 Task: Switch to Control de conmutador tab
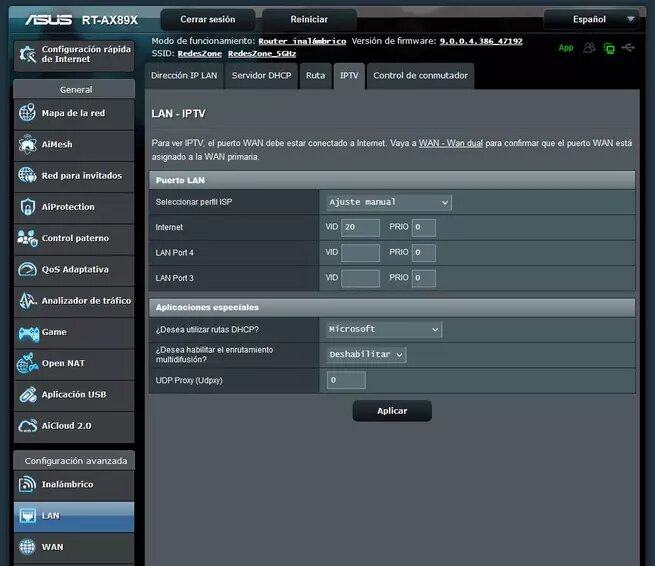click(419, 76)
